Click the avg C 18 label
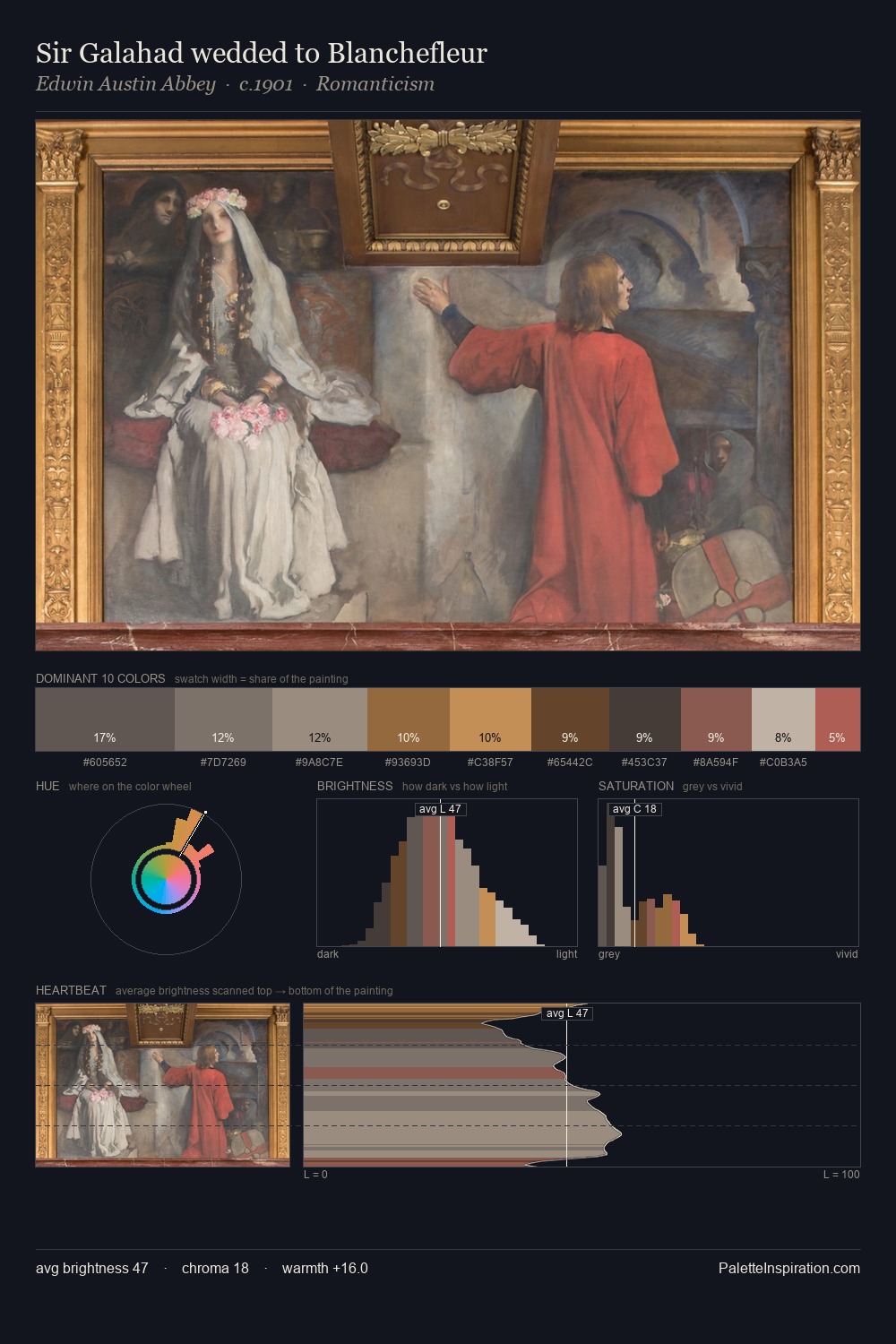The height and width of the screenshot is (1344, 896). pyautogui.click(x=634, y=809)
